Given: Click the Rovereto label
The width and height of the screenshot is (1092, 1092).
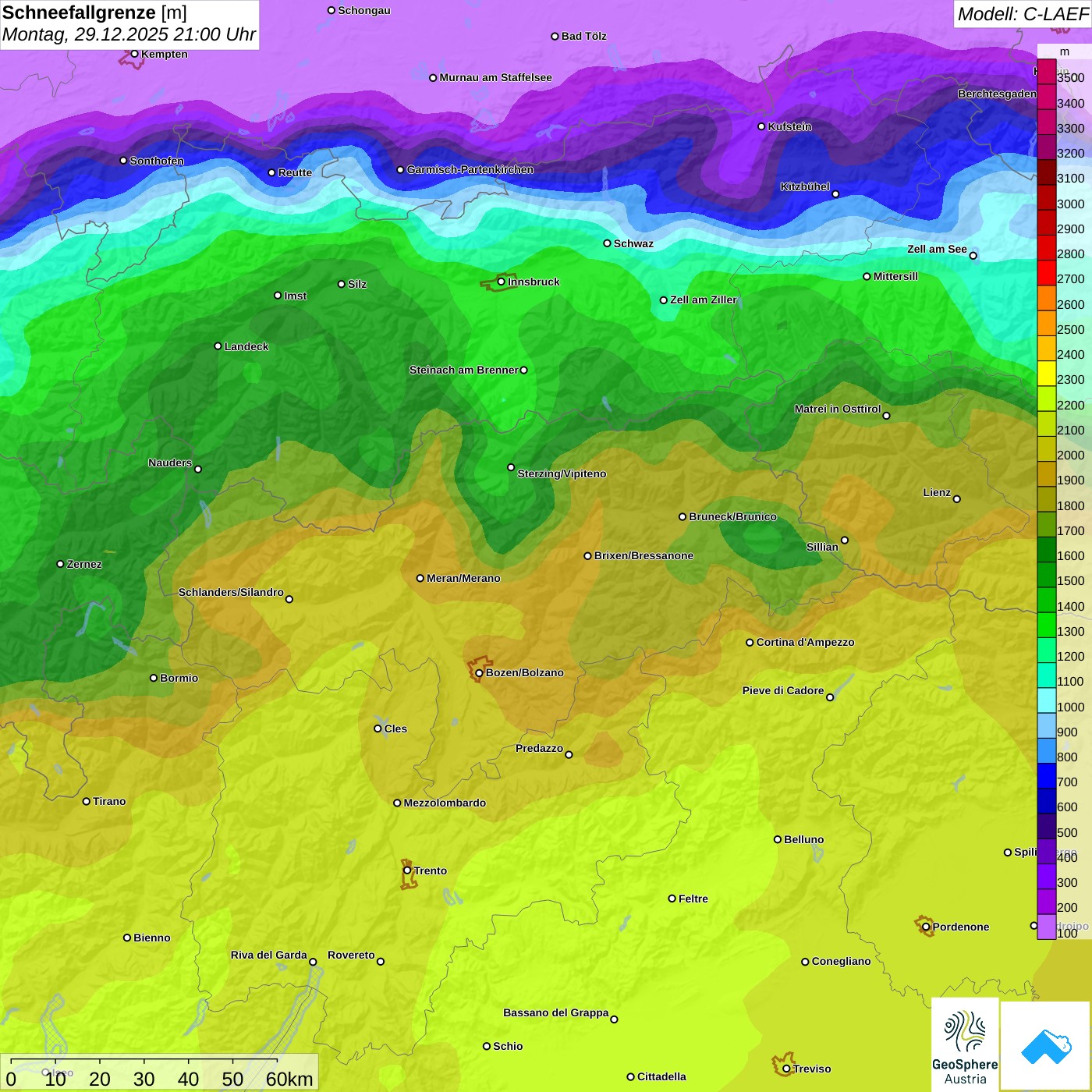Looking at the screenshot, I should [351, 955].
